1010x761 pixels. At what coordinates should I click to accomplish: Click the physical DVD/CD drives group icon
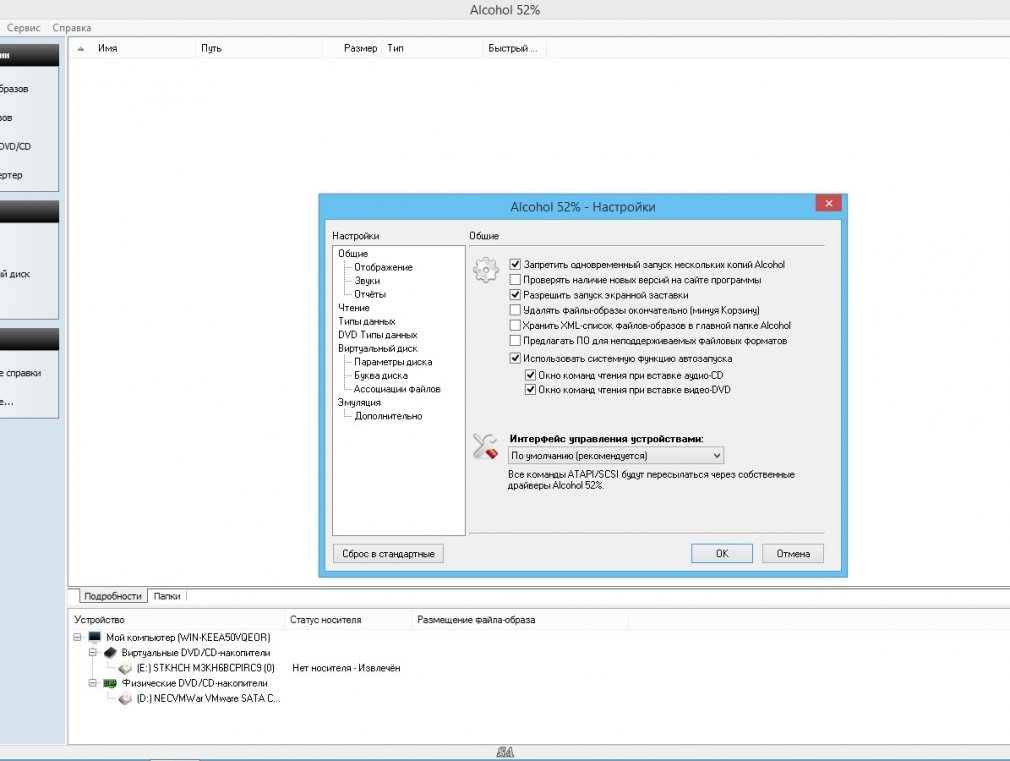click(x=110, y=683)
